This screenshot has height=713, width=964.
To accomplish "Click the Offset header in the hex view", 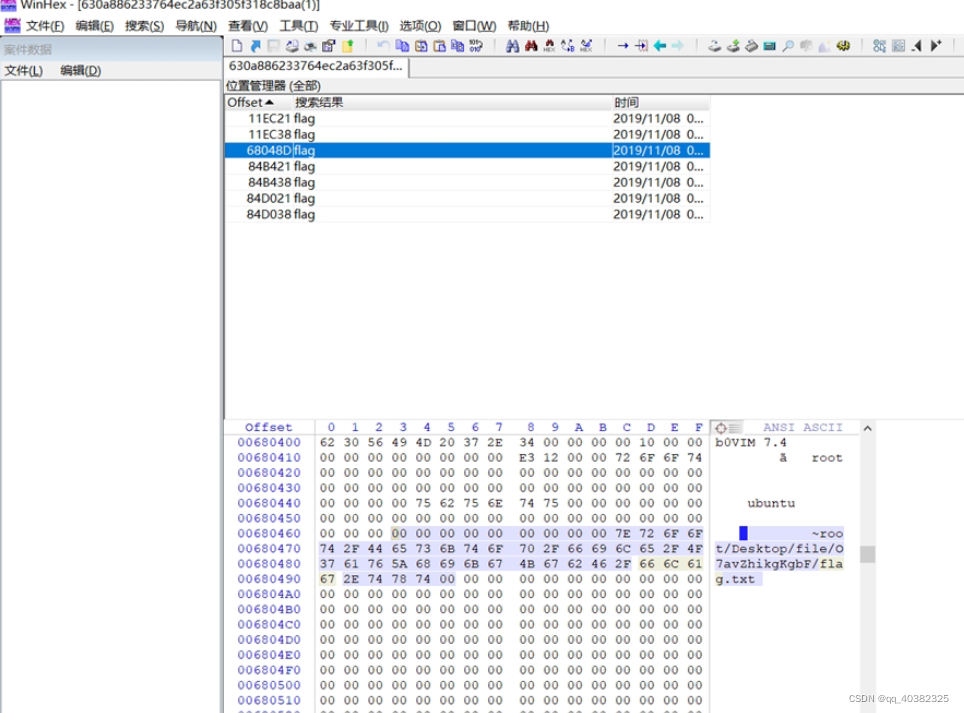I will 269,427.
